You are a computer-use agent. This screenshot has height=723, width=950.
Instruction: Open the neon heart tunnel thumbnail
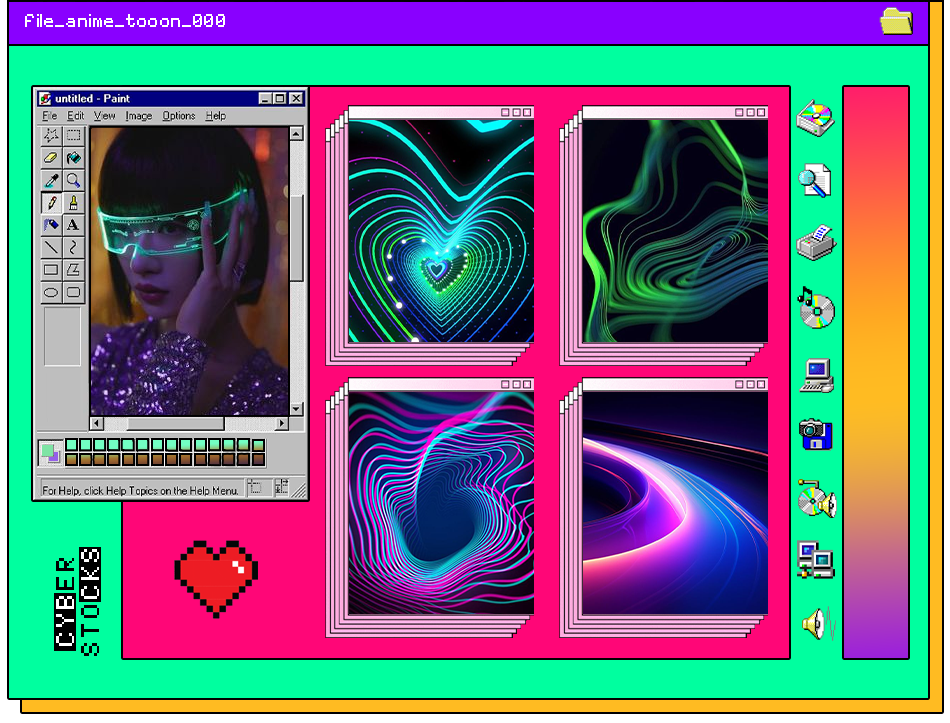click(441, 230)
